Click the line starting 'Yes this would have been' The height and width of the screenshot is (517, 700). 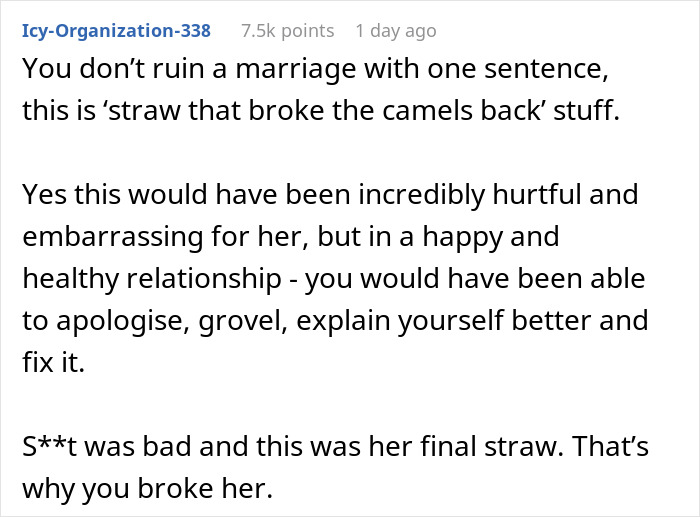pyautogui.click(x=329, y=193)
